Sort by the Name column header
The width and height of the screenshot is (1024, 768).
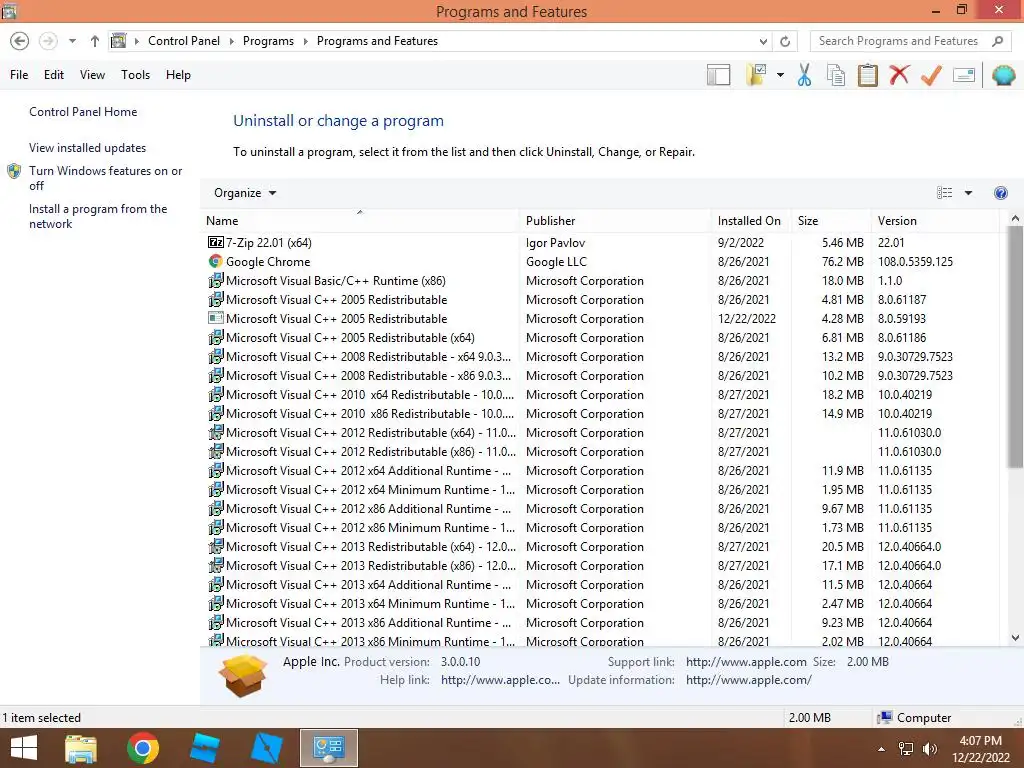[360, 221]
